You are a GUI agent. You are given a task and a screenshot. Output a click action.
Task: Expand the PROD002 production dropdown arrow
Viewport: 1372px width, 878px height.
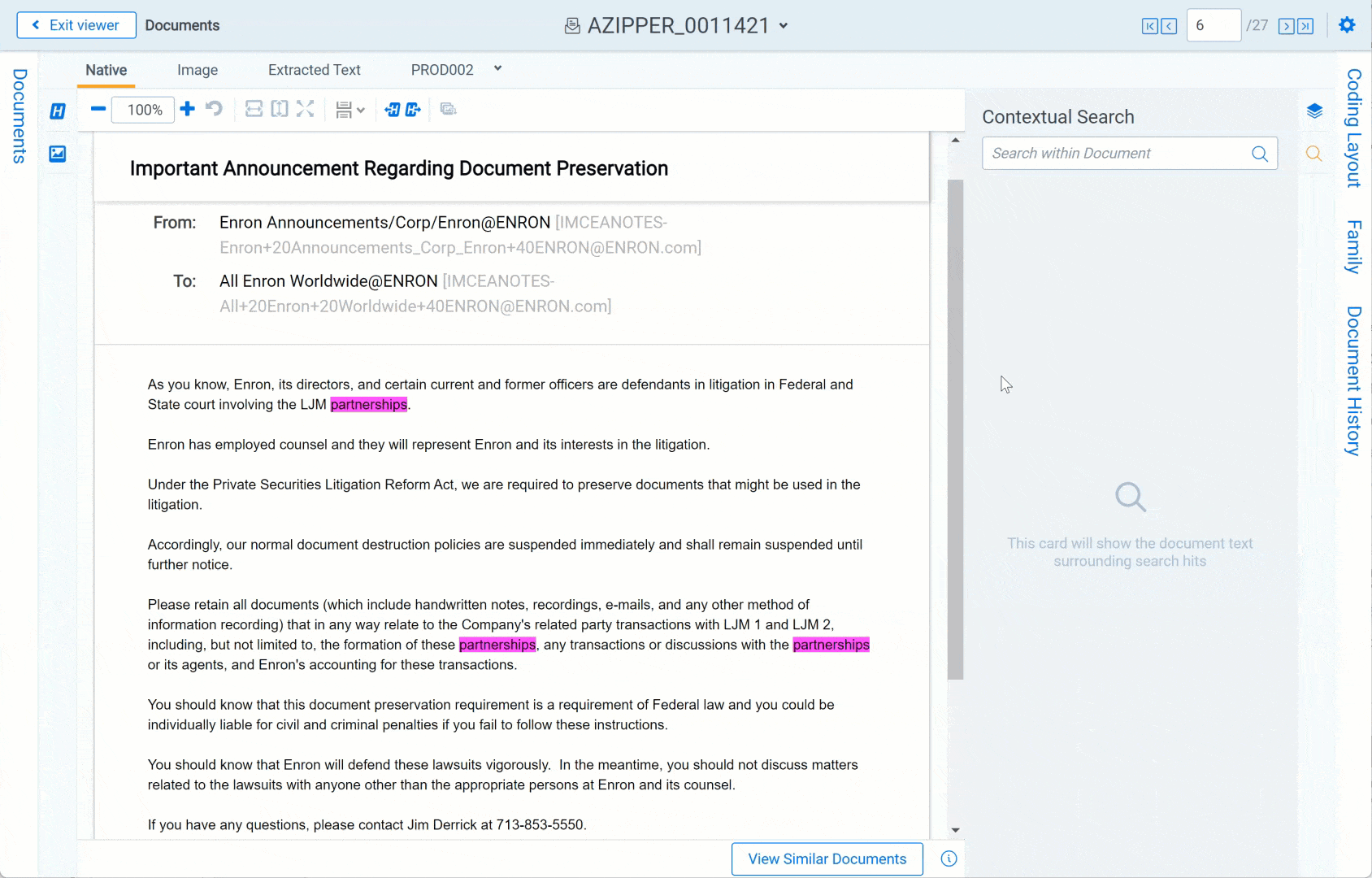(x=497, y=69)
